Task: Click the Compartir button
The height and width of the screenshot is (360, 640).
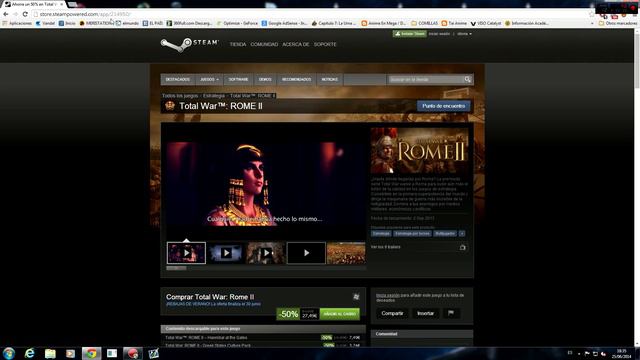Action: click(392, 313)
